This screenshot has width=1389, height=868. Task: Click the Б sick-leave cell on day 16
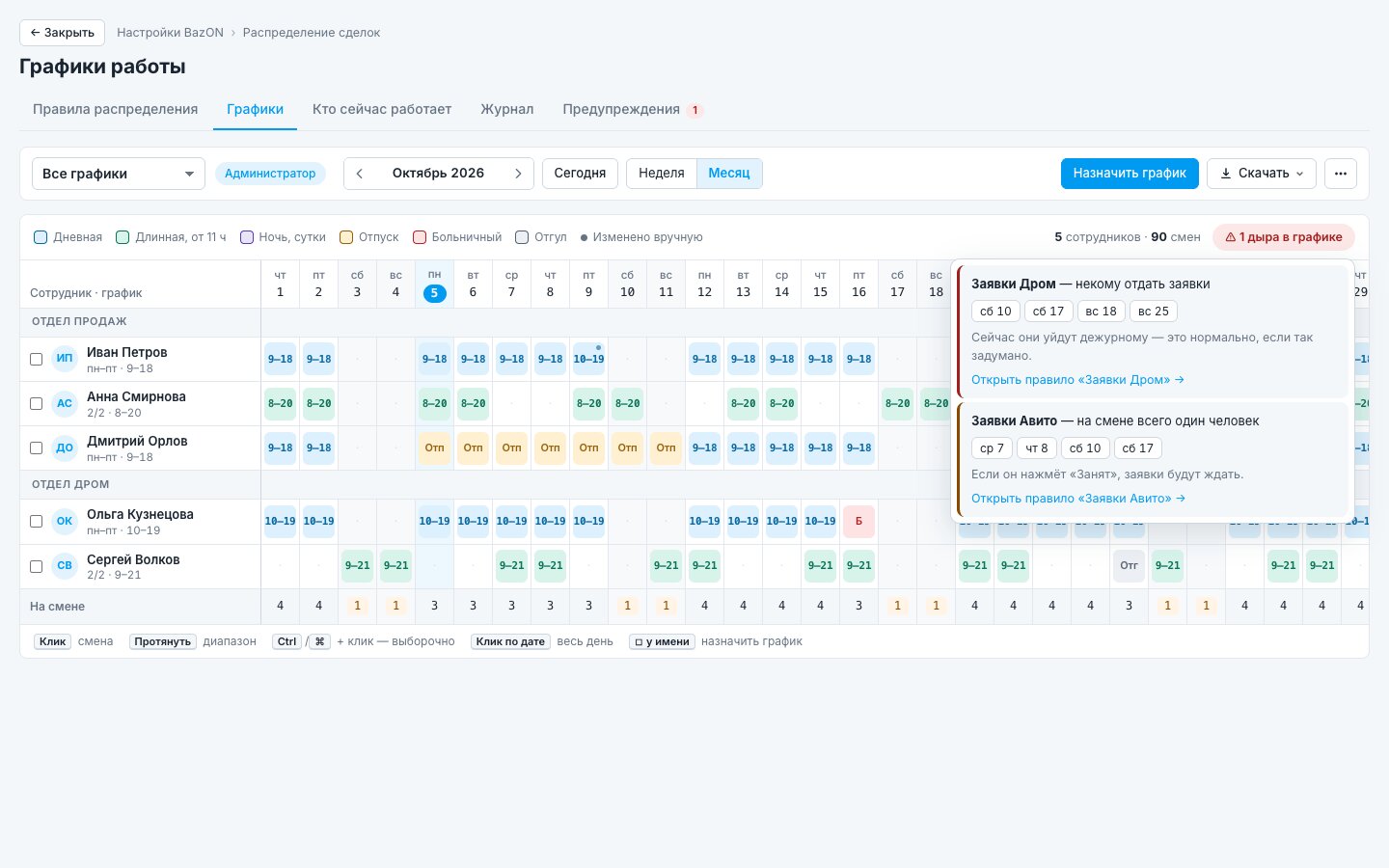(858, 521)
